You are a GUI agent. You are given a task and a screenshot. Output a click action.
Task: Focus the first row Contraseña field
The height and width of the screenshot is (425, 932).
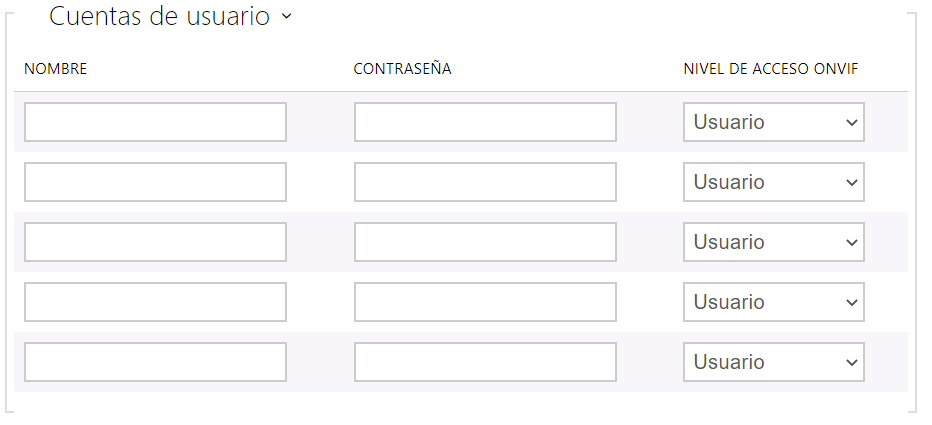click(x=485, y=122)
